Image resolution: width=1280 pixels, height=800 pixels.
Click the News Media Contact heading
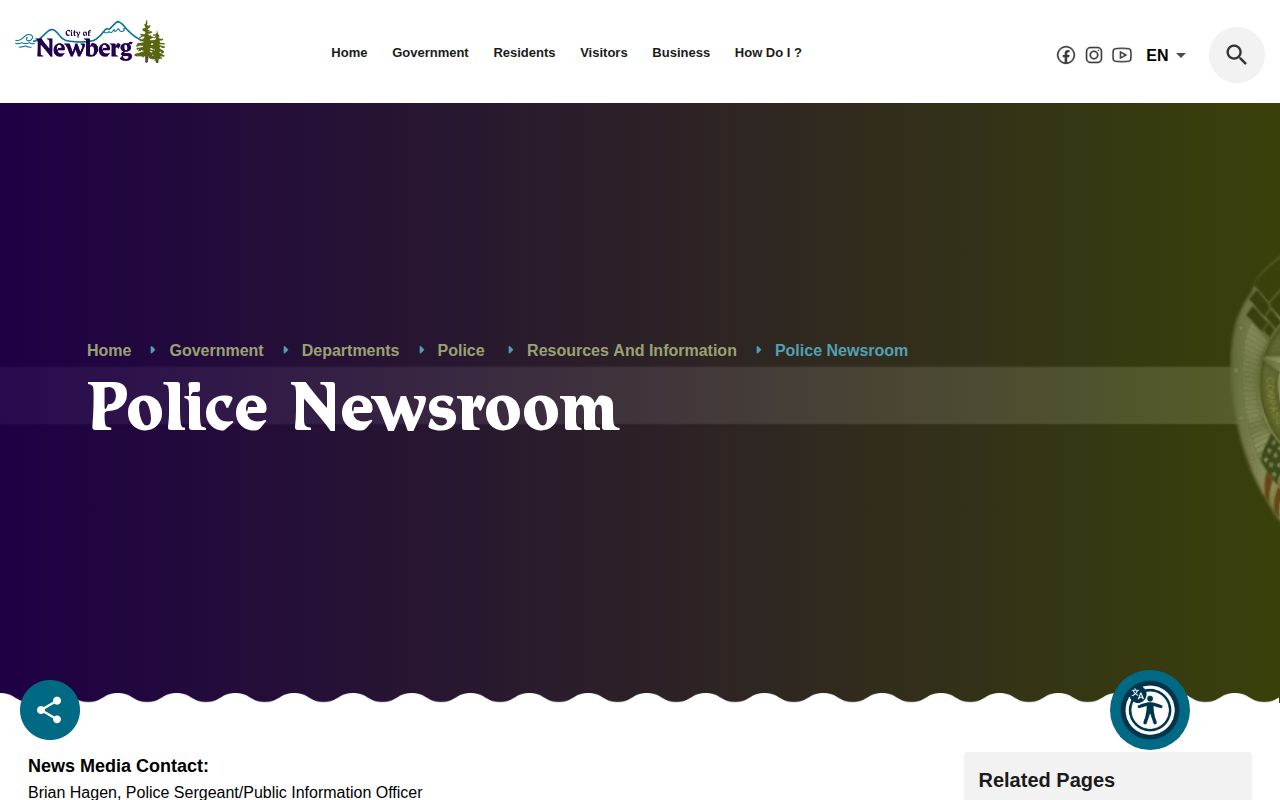(x=118, y=766)
